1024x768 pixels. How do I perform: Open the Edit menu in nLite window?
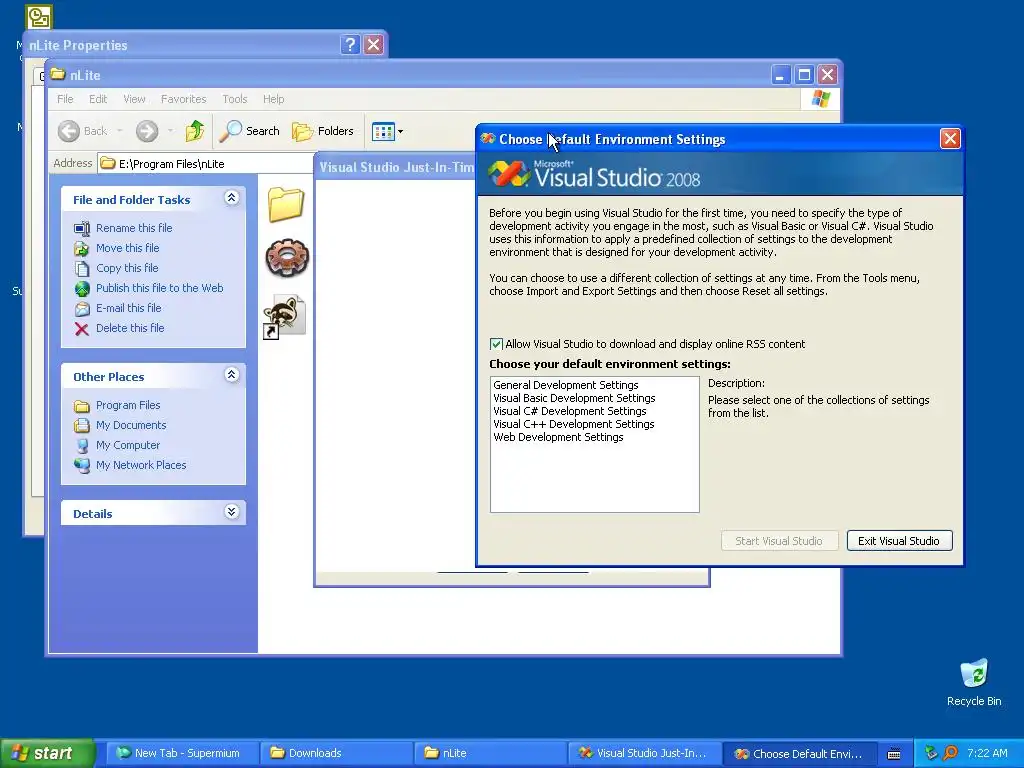(x=98, y=99)
